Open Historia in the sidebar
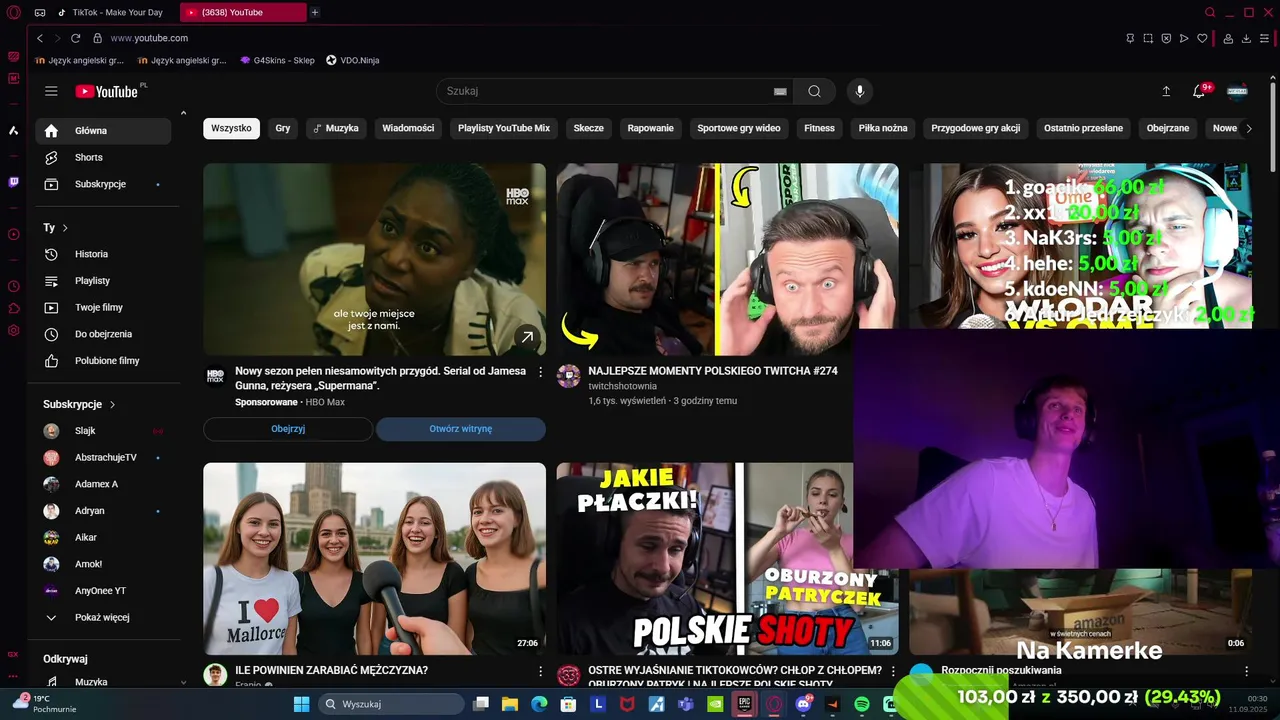This screenshot has width=1280, height=720. coord(103,254)
